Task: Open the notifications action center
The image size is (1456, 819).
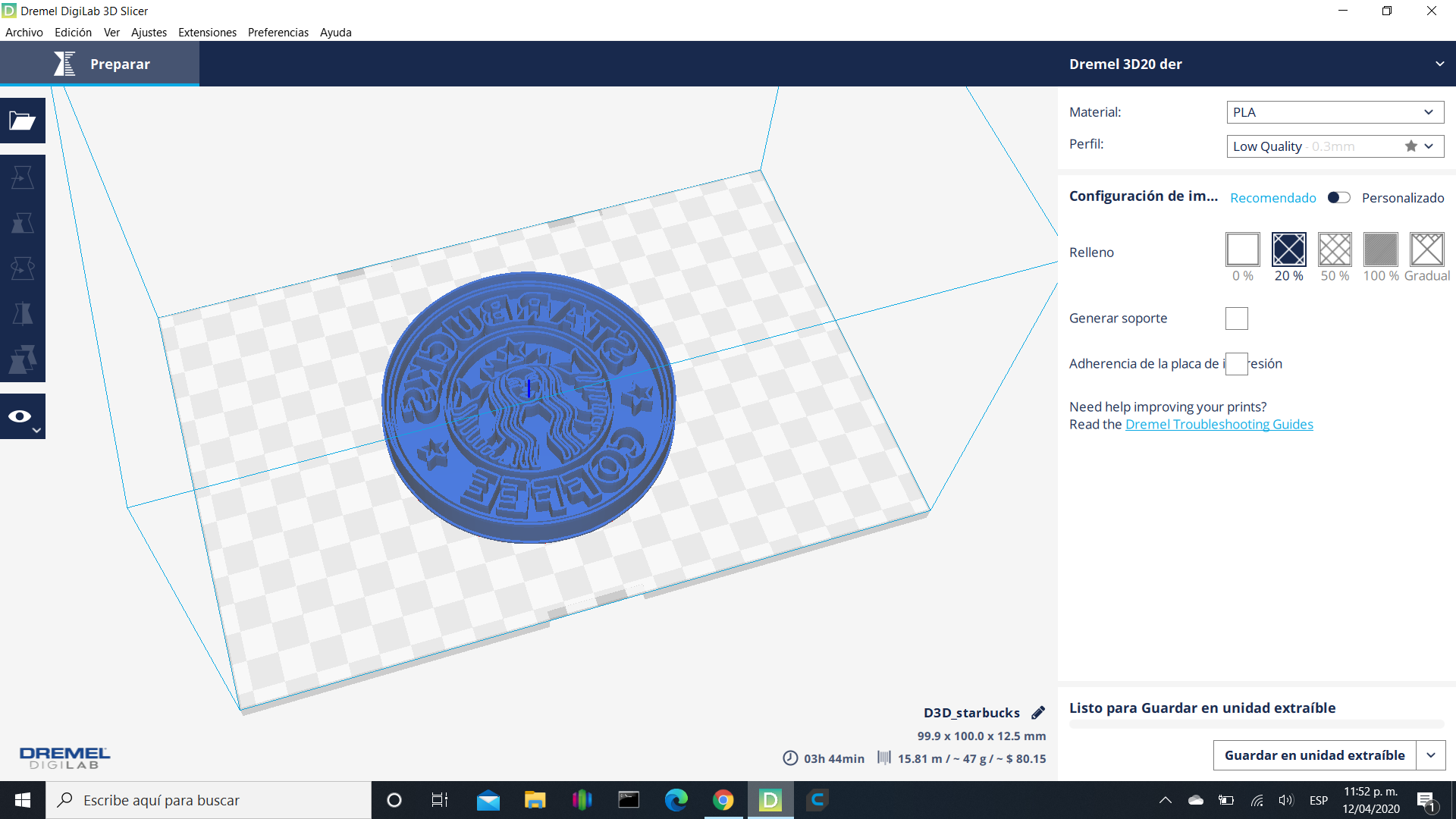Action: (x=1426, y=800)
